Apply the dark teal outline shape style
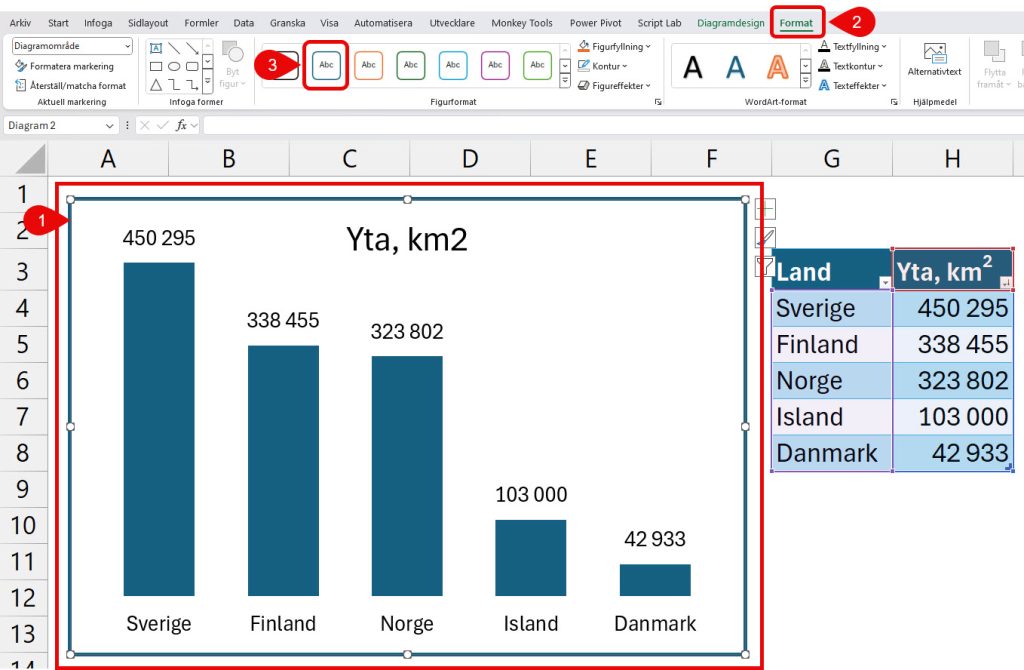 coord(326,65)
